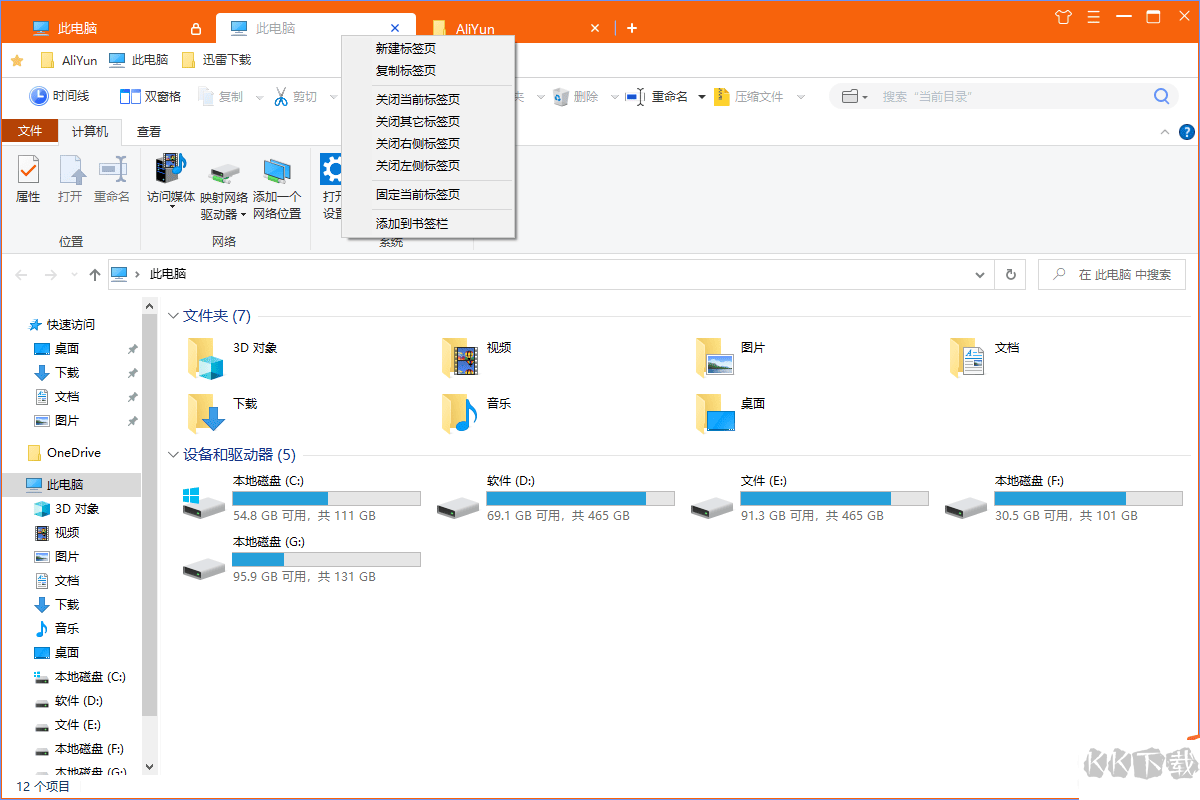Viewport: 1200px width, 800px height.
Task: Click the 在 此电脑 中搜索 box
Action: [x=1112, y=274]
